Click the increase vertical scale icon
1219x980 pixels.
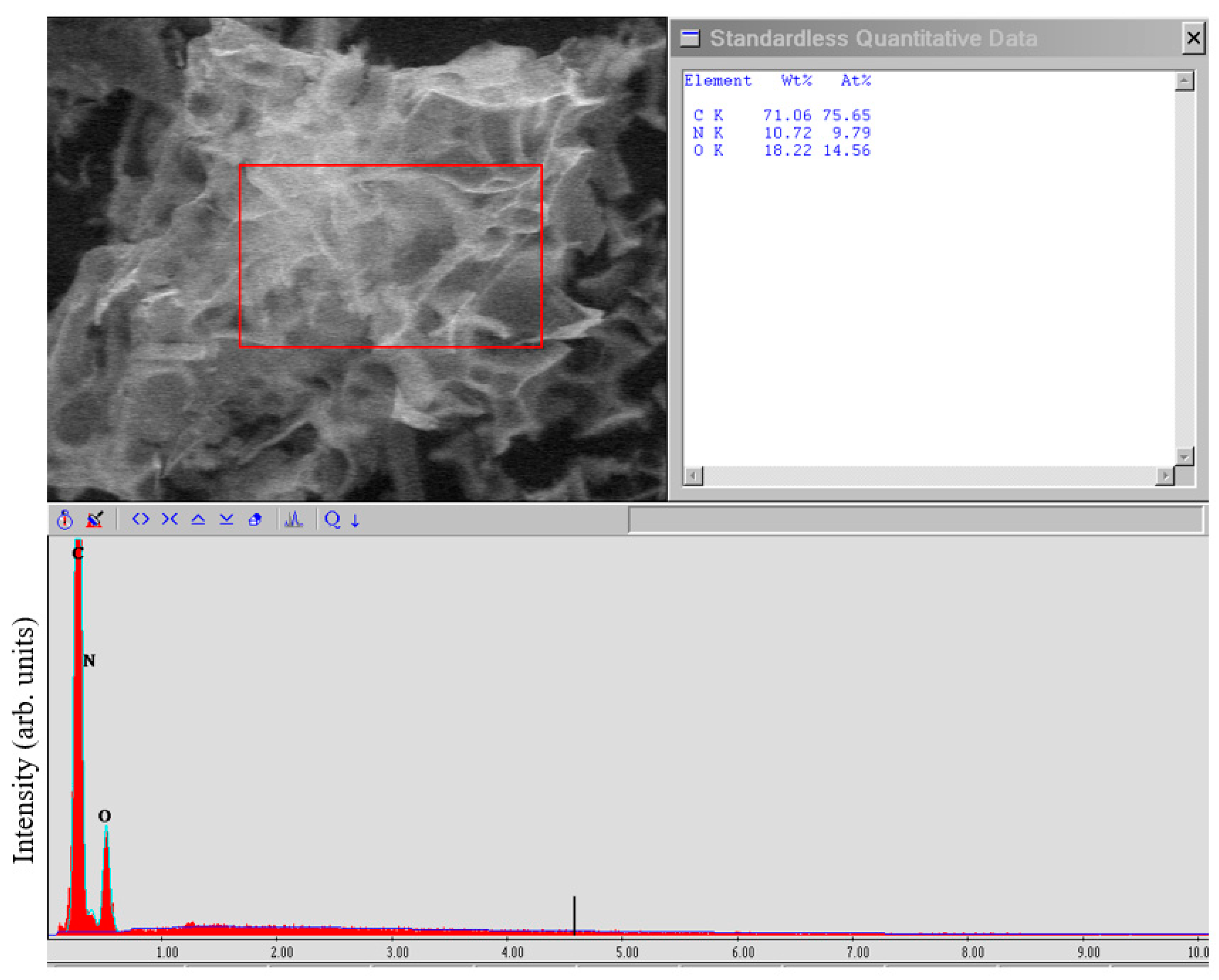tap(198, 519)
